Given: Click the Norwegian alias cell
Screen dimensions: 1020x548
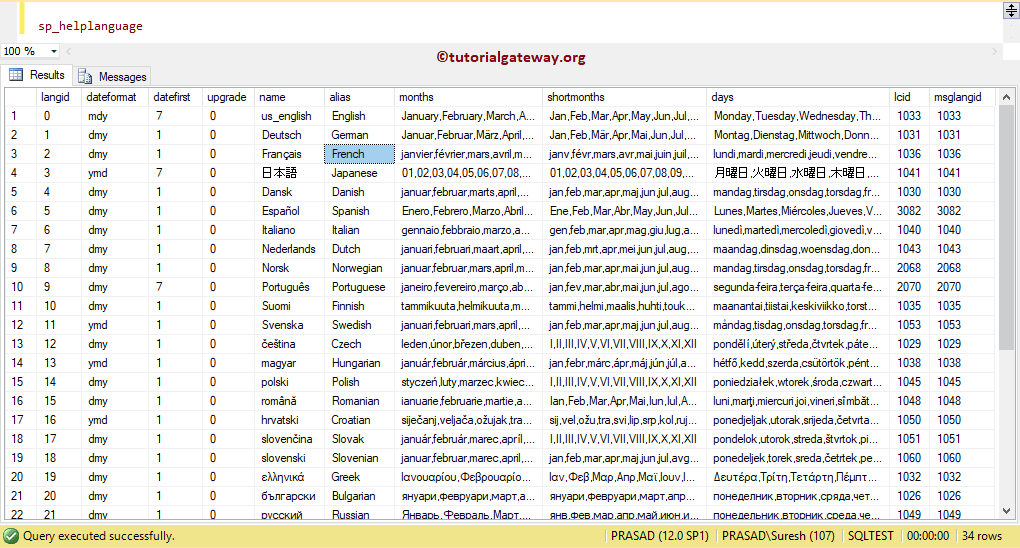Looking at the screenshot, I should 357,268.
